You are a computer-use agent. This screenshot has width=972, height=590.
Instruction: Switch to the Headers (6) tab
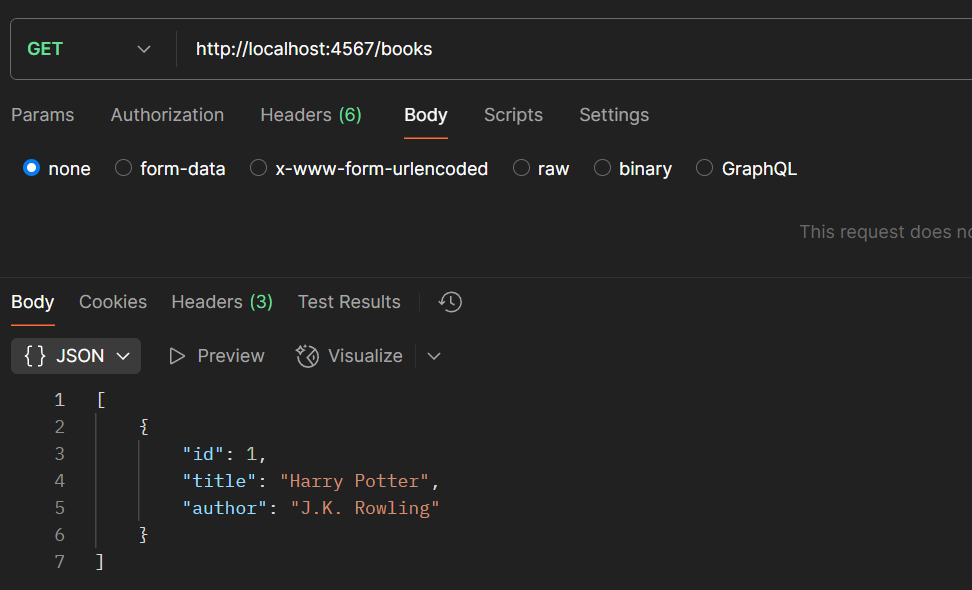point(310,115)
